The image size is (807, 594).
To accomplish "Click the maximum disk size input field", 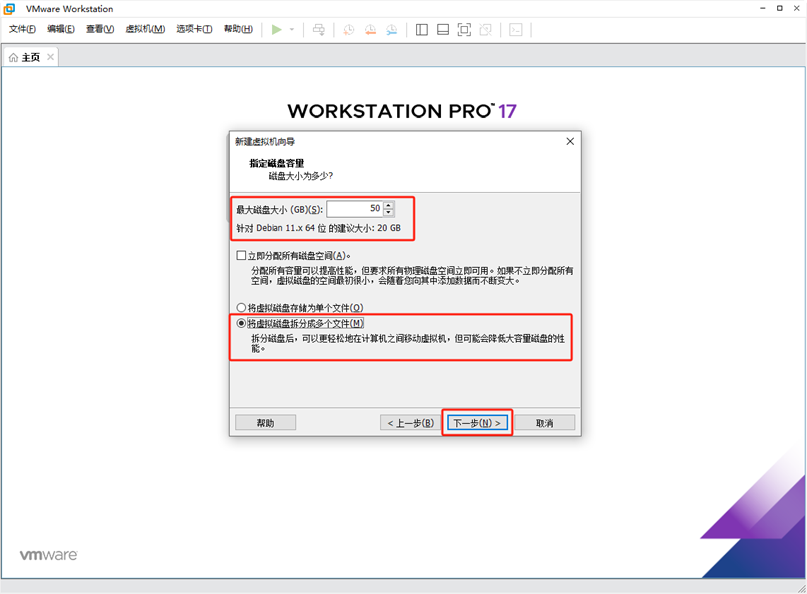I will click(355, 208).
